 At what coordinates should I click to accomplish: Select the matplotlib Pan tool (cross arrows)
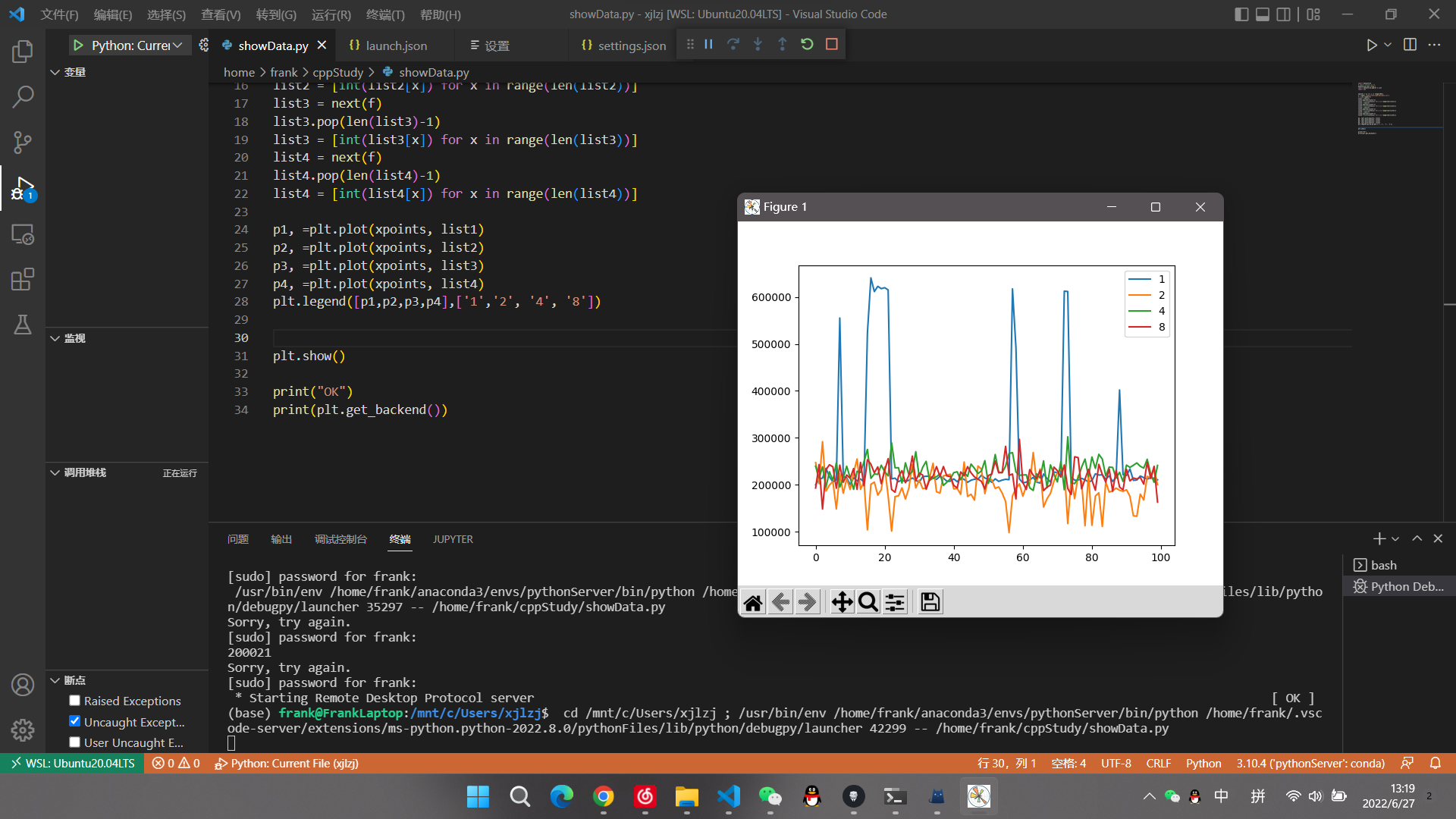pyautogui.click(x=842, y=602)
